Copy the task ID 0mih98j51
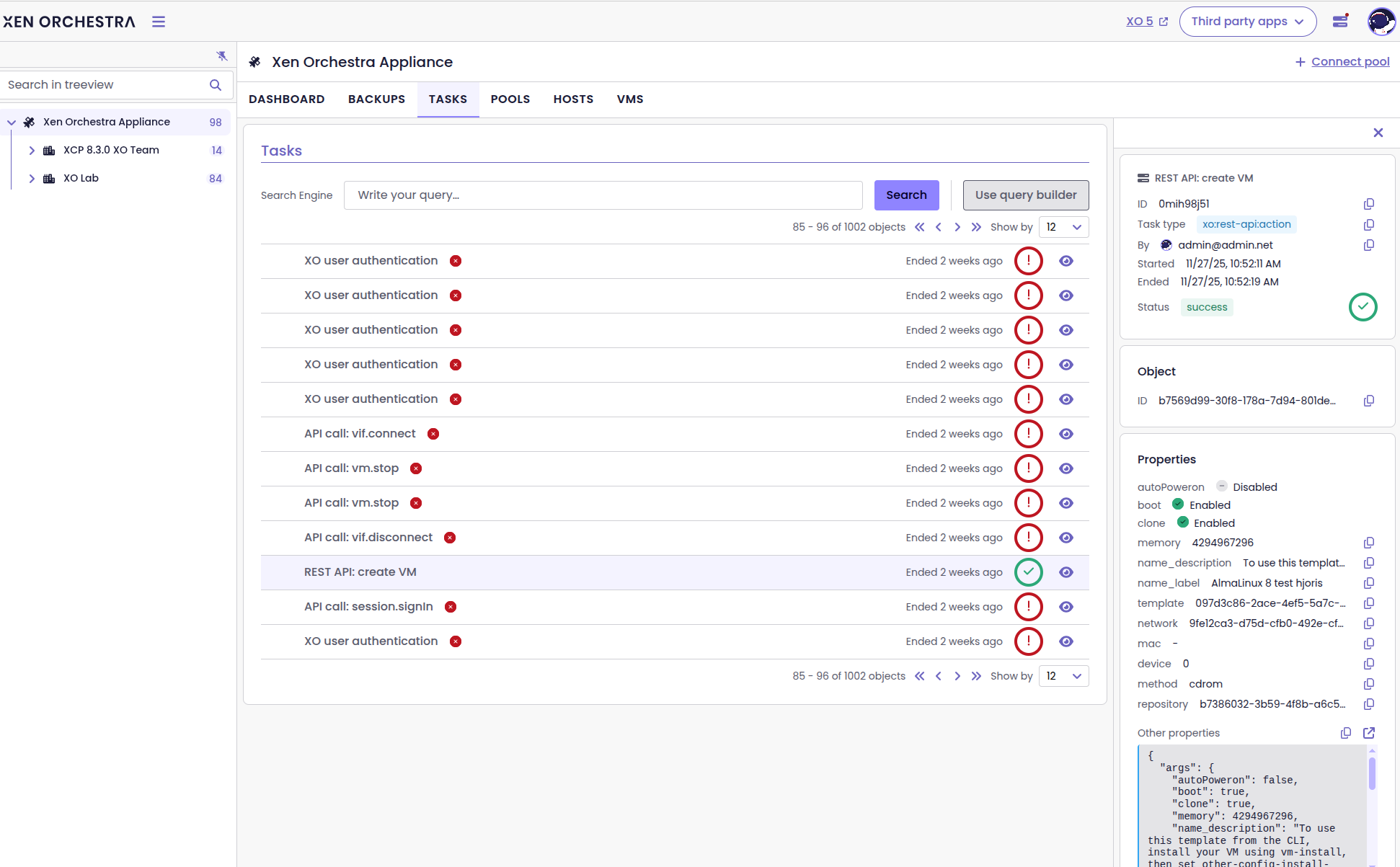 click(x=1369, y=204)
